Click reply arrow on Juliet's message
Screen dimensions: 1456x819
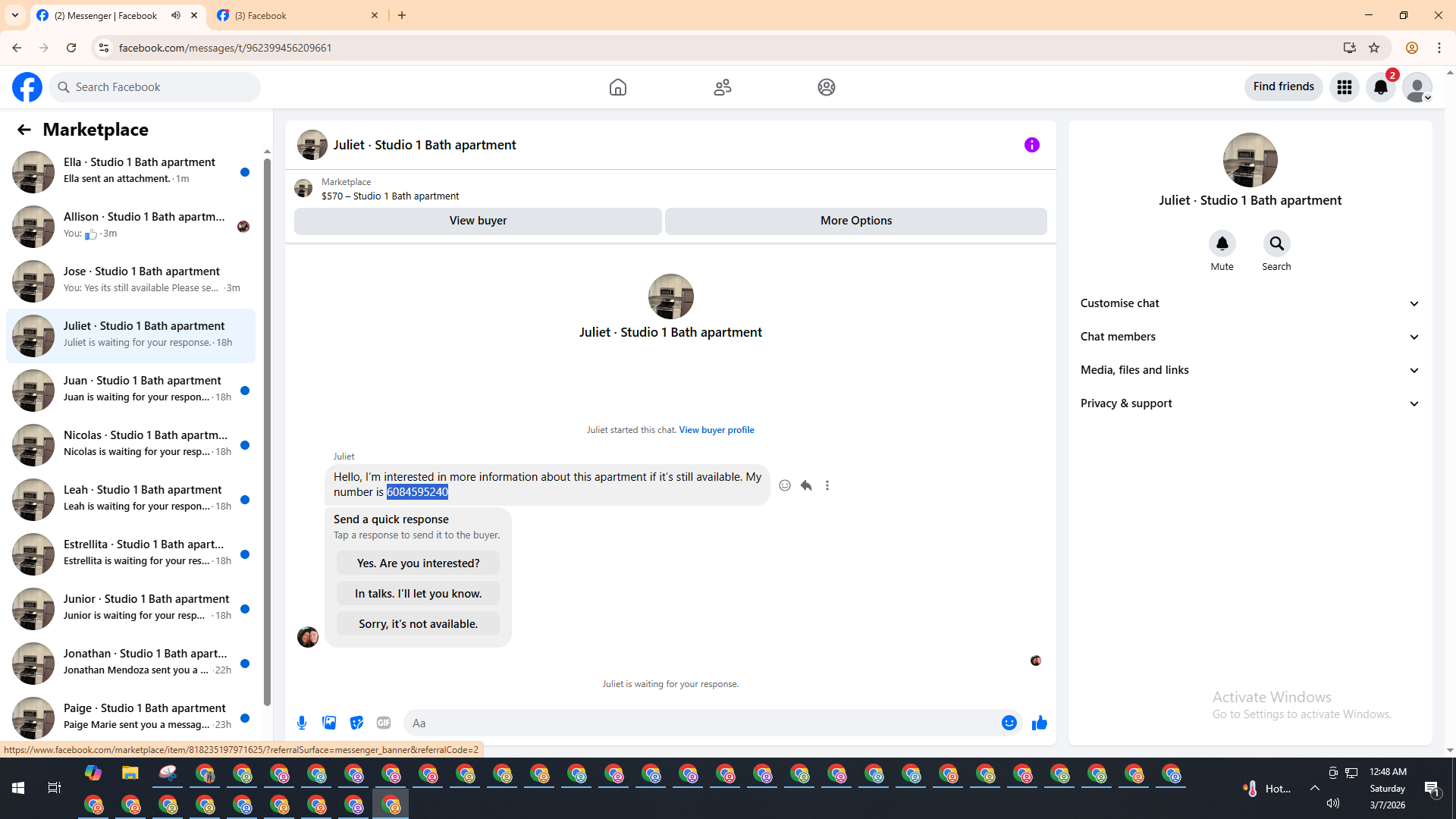806,485
